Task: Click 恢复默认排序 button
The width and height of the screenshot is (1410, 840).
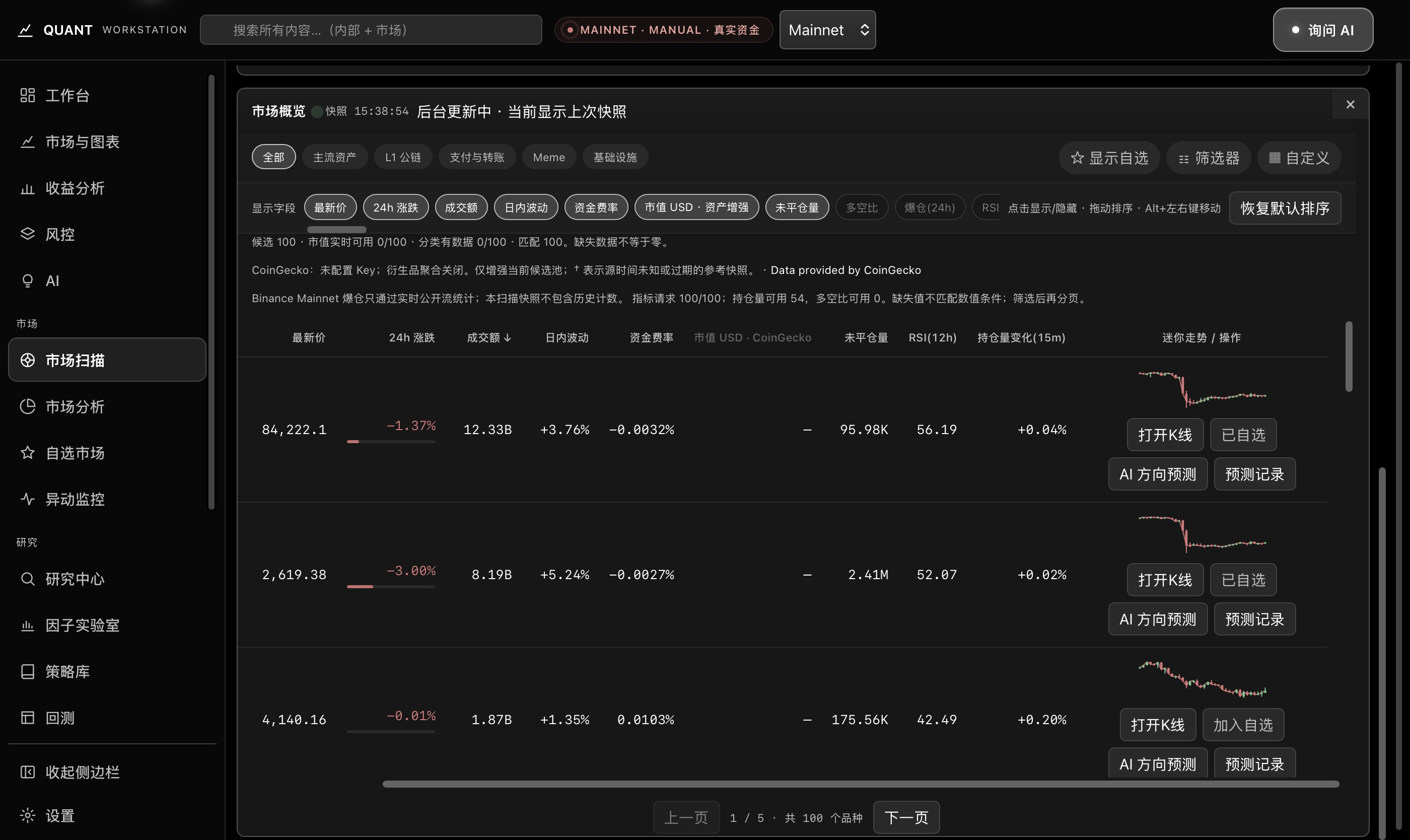Action: (x=1285, y=208)
